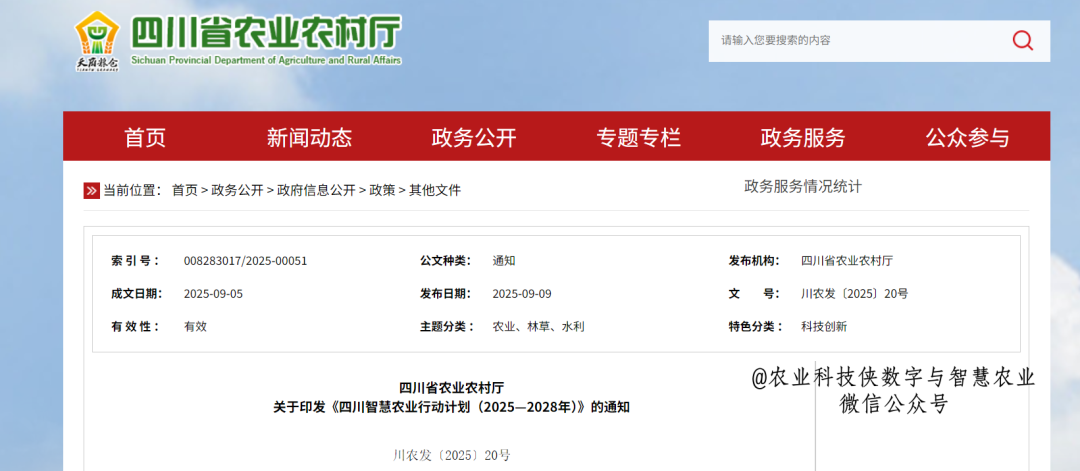Open the 政务服务情况统计 link
Image resolution: width=1080 pixels, height=471 pixels.
point(803,187)
